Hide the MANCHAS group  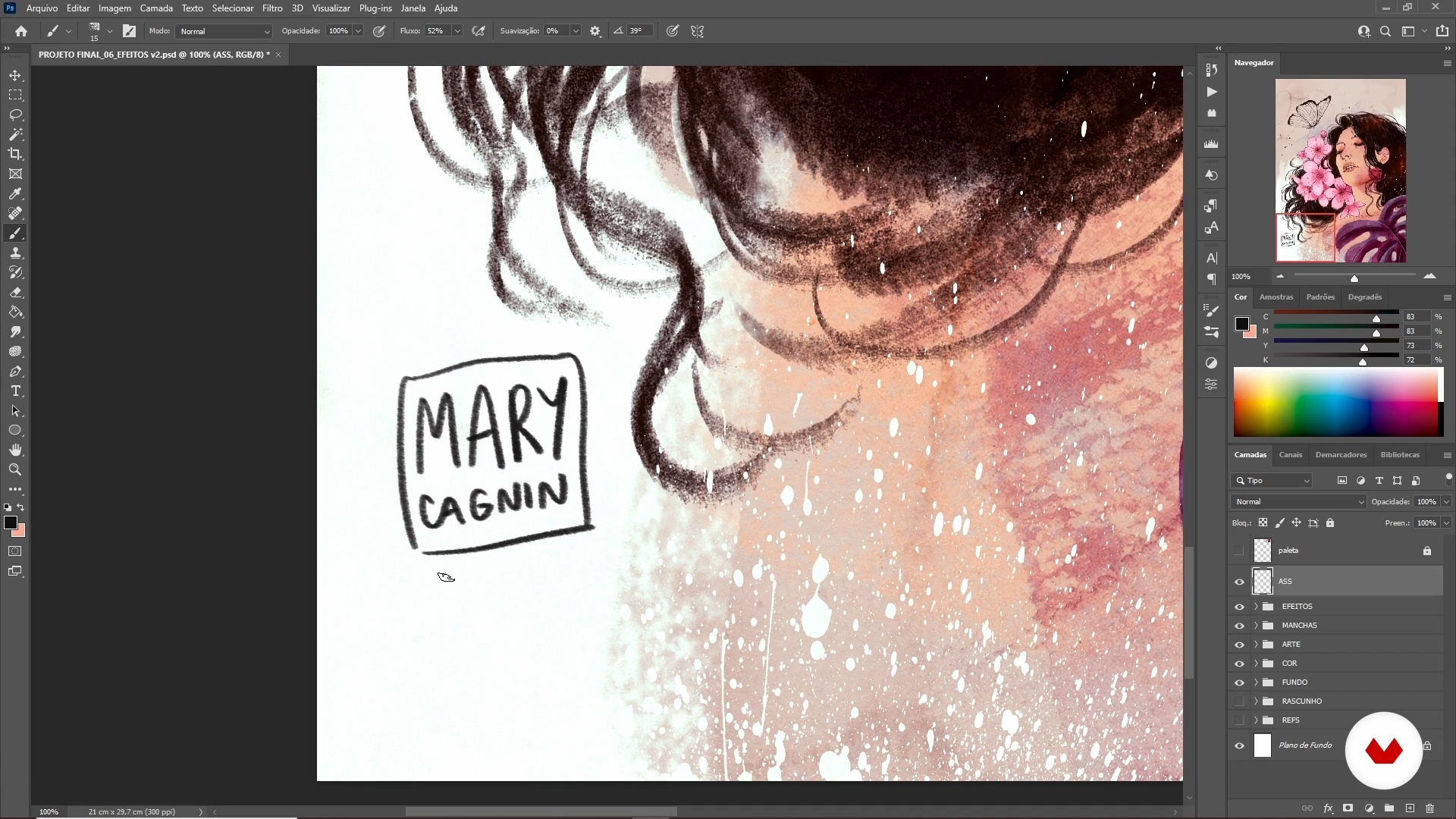tap(1240, 626)
